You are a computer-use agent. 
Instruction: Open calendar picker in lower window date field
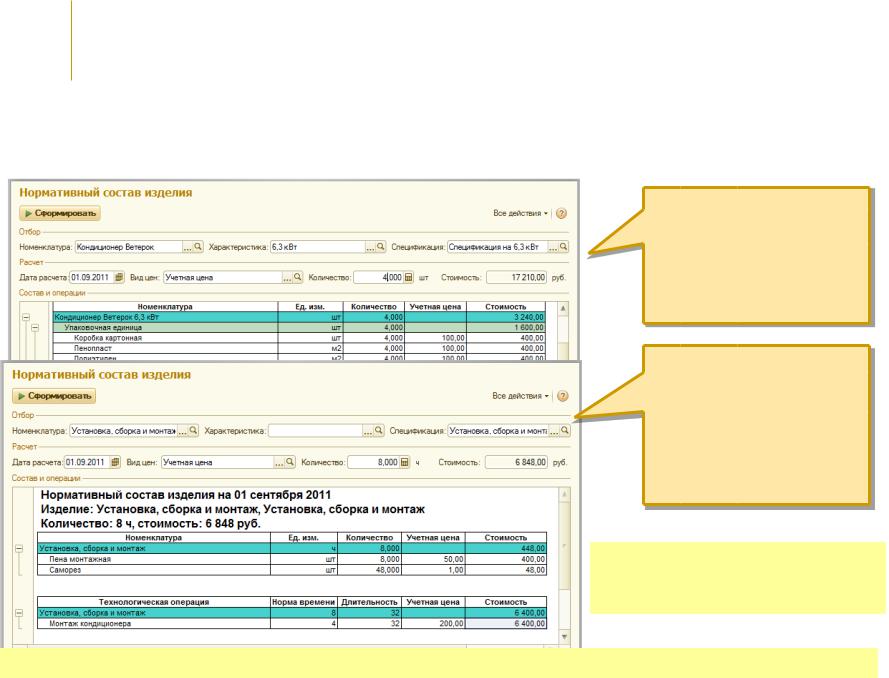[x=115, y=462]
